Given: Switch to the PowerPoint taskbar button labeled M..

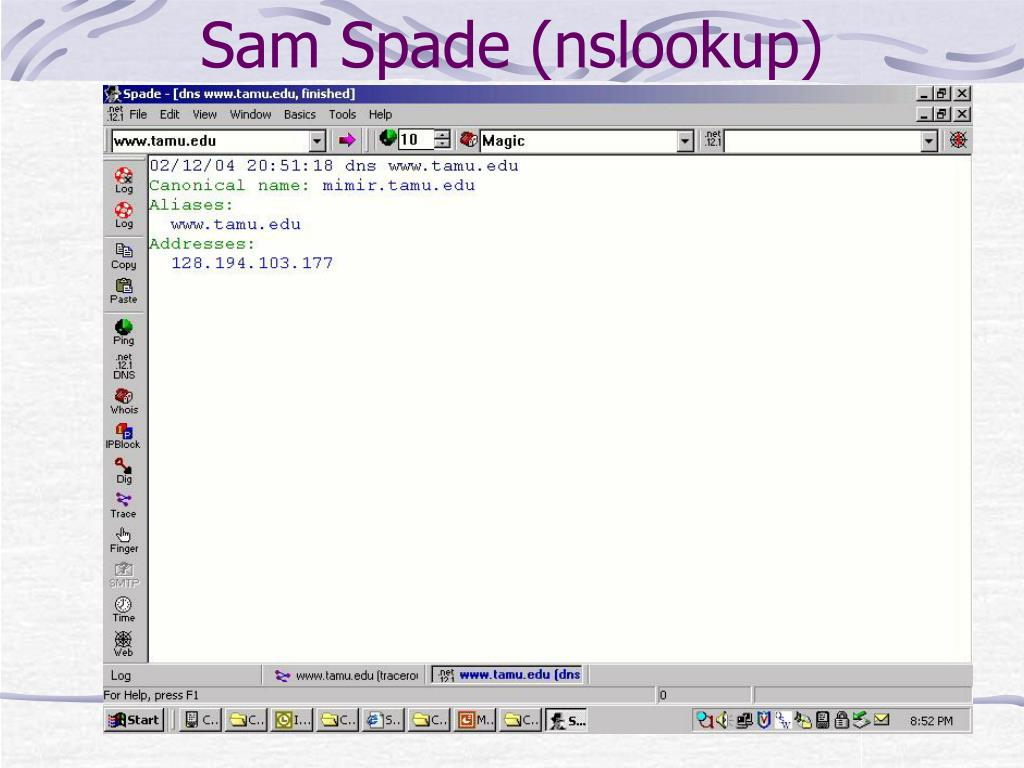Looking at the screenshot, I should point(475,720).
